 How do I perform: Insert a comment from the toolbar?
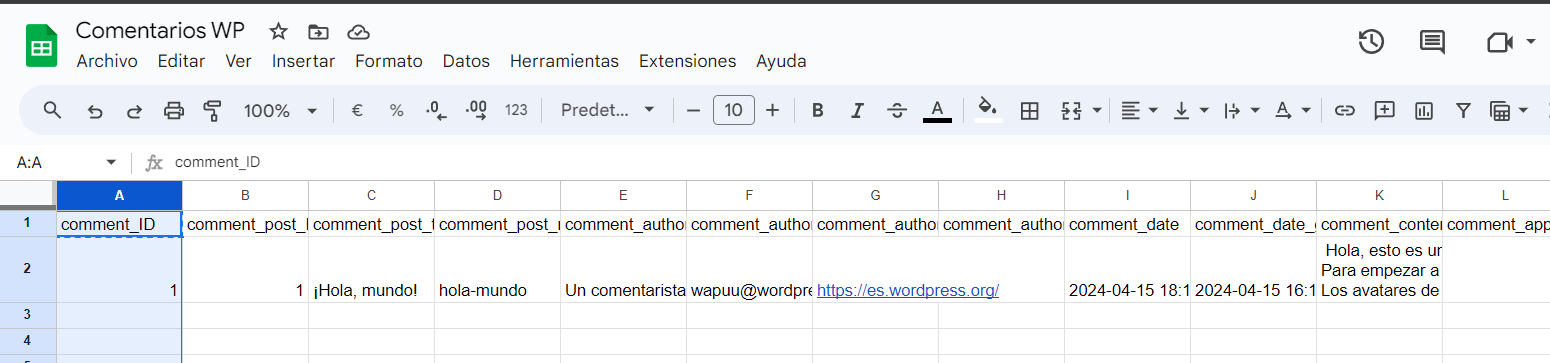pyautogui.click(x=1384, y=110)
